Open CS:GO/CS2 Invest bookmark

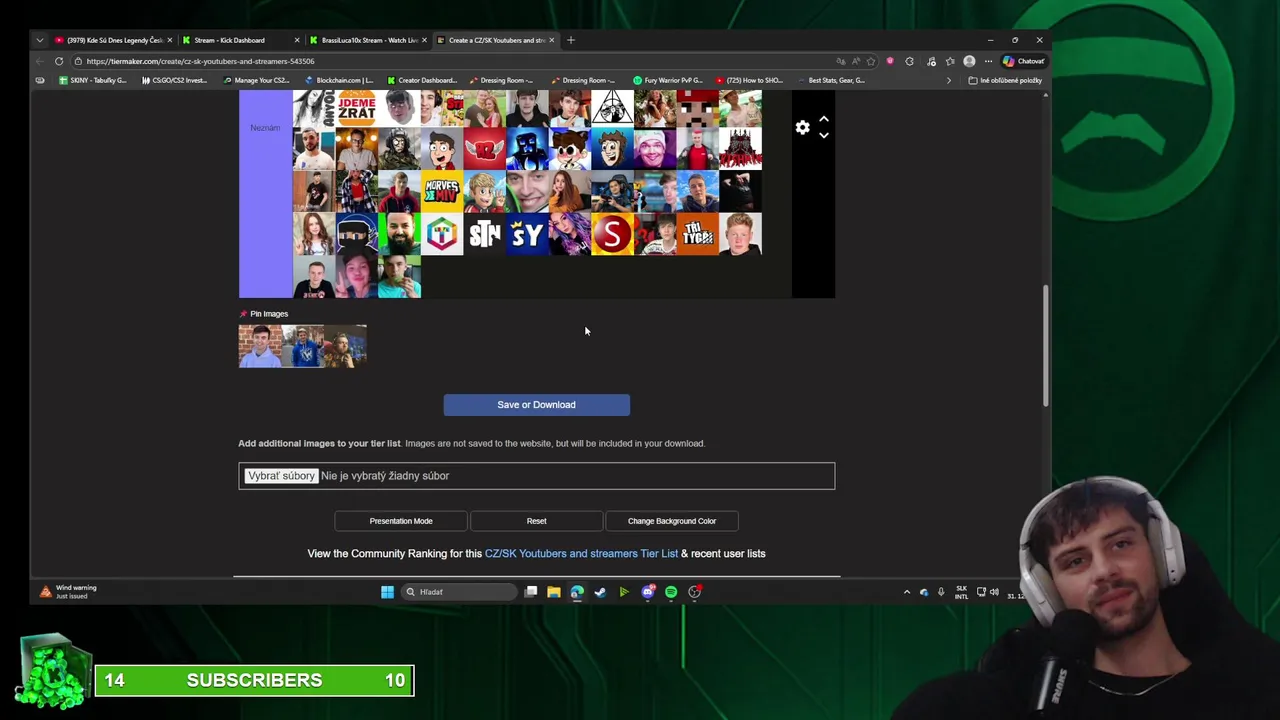click(174, 80)
